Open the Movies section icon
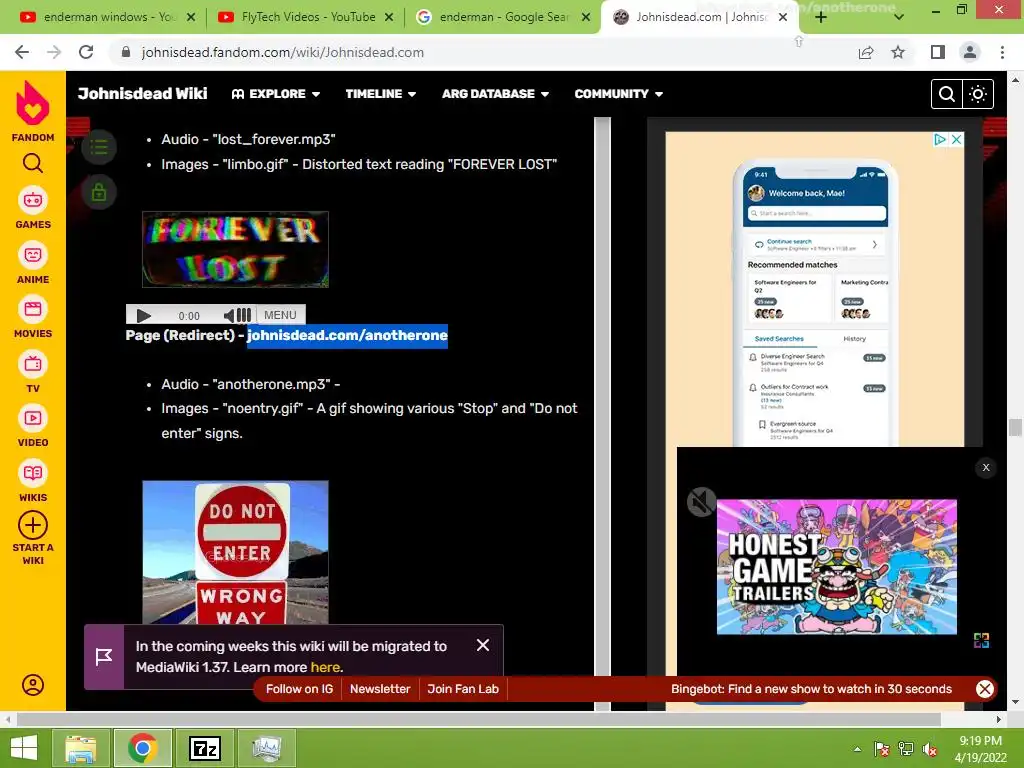The image size is (1024, 768). point(33,309)
